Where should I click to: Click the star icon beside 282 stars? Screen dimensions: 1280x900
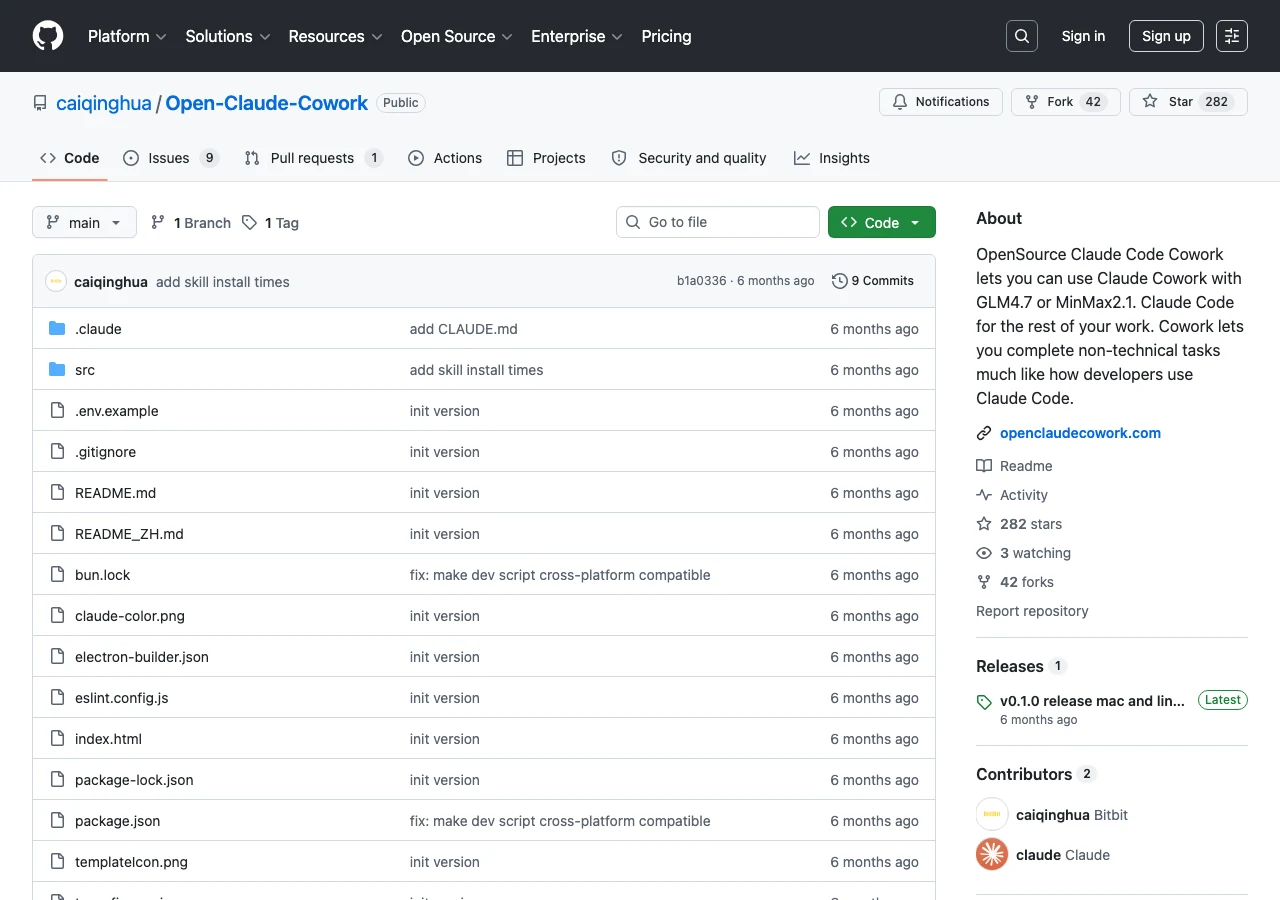(x=984, y=524)
